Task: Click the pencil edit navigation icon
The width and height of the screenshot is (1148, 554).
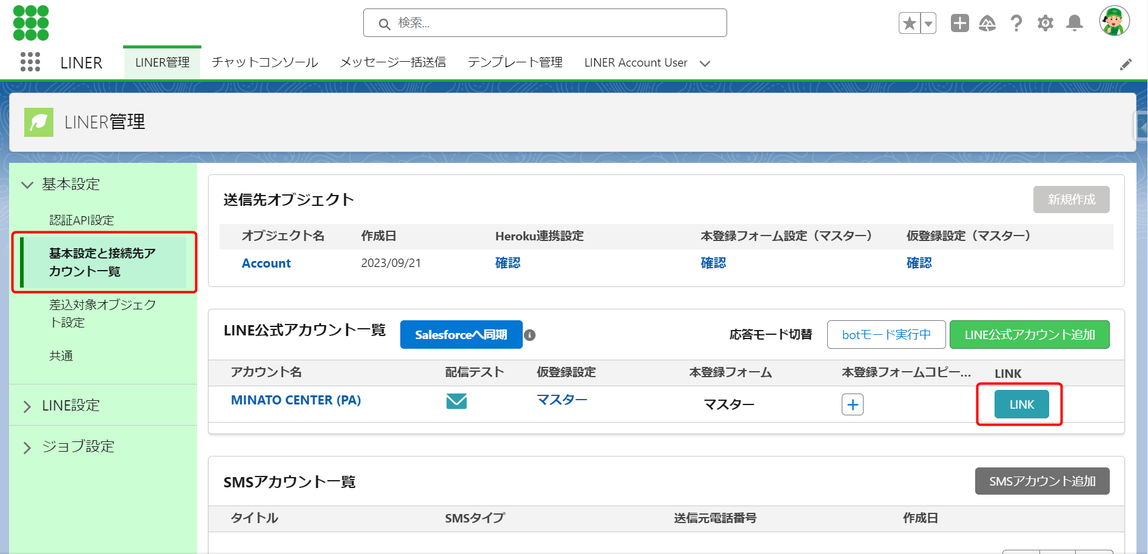Action: tap(1125, 64)
